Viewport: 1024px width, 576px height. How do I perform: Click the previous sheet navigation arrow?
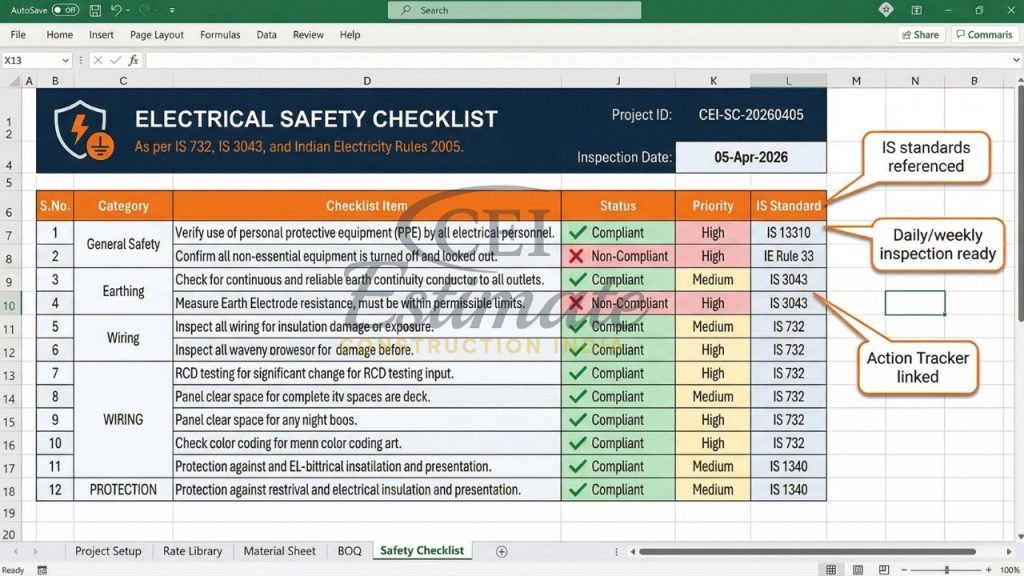[16, 551]
